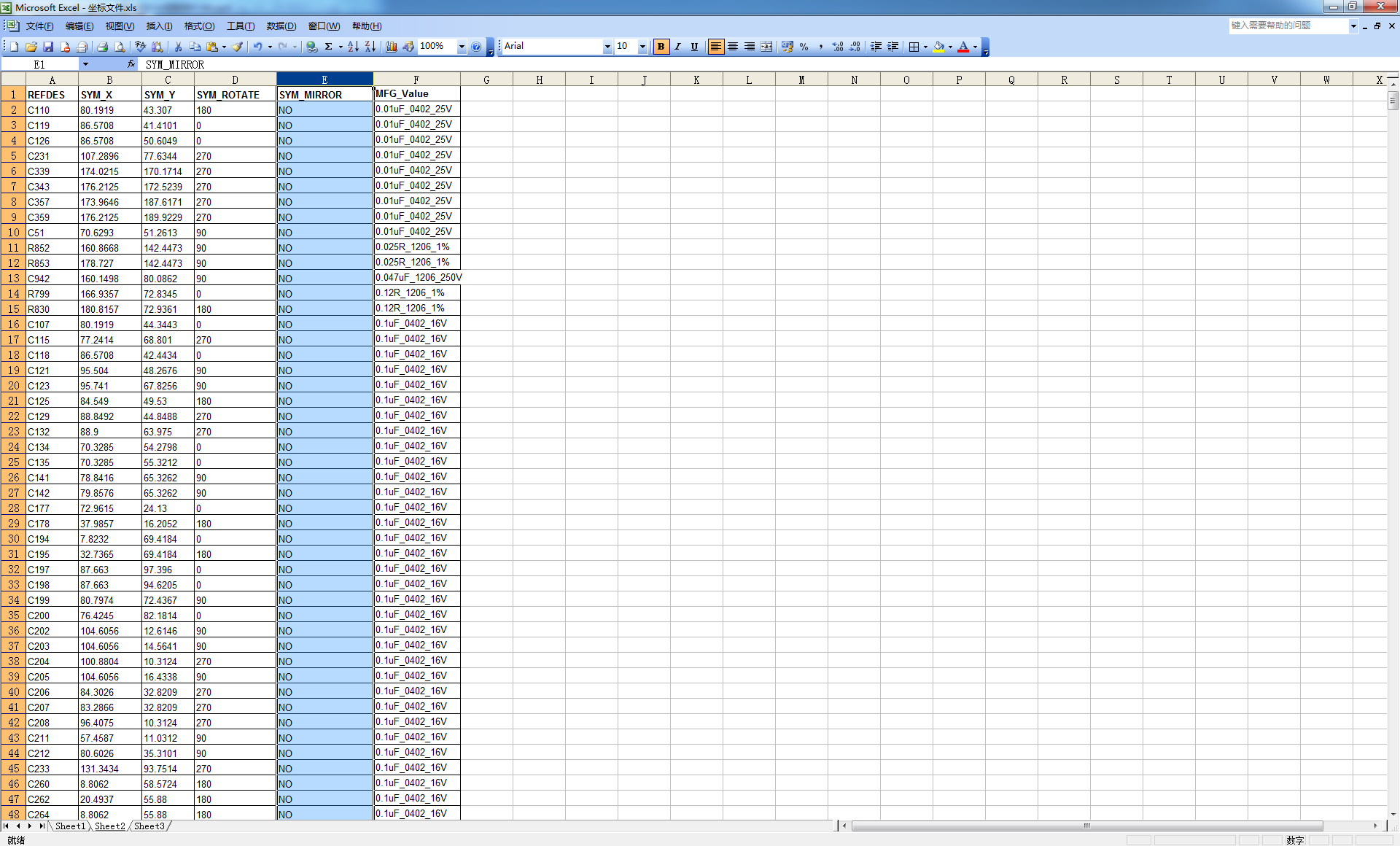1400x846 pixels.
Task: Toggle bold formatting
Action: 661,47
